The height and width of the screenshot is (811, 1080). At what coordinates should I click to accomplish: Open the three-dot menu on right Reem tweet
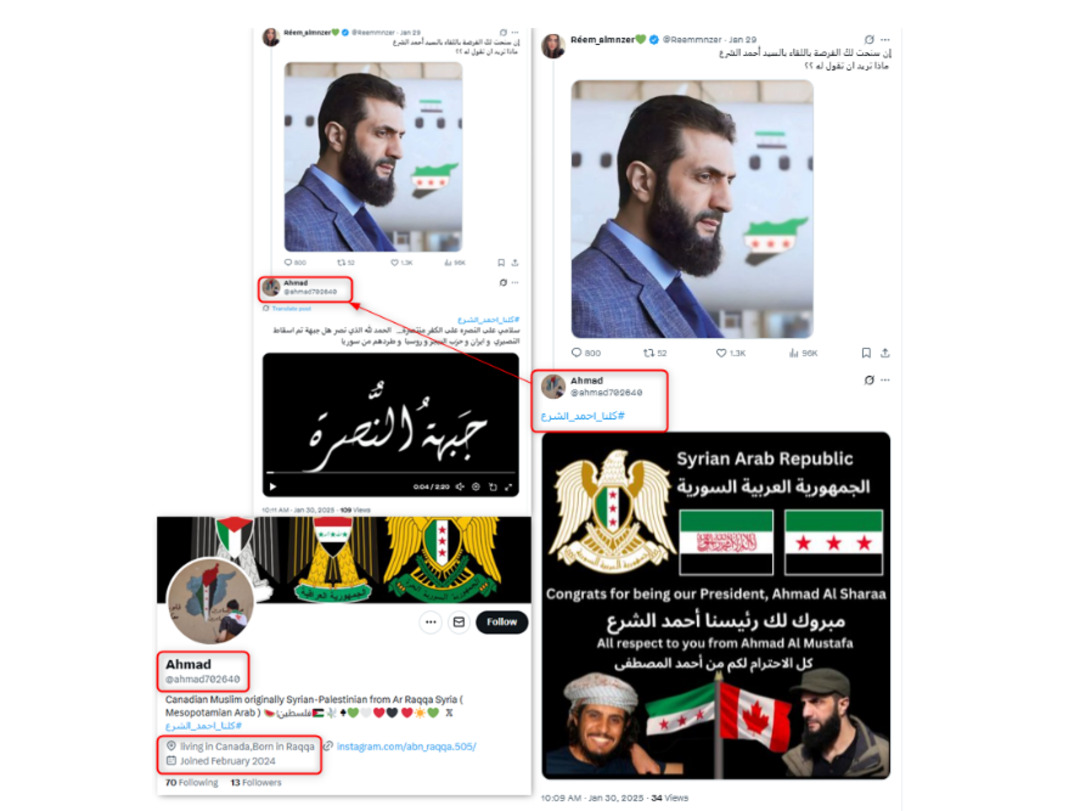coord(885,40)
